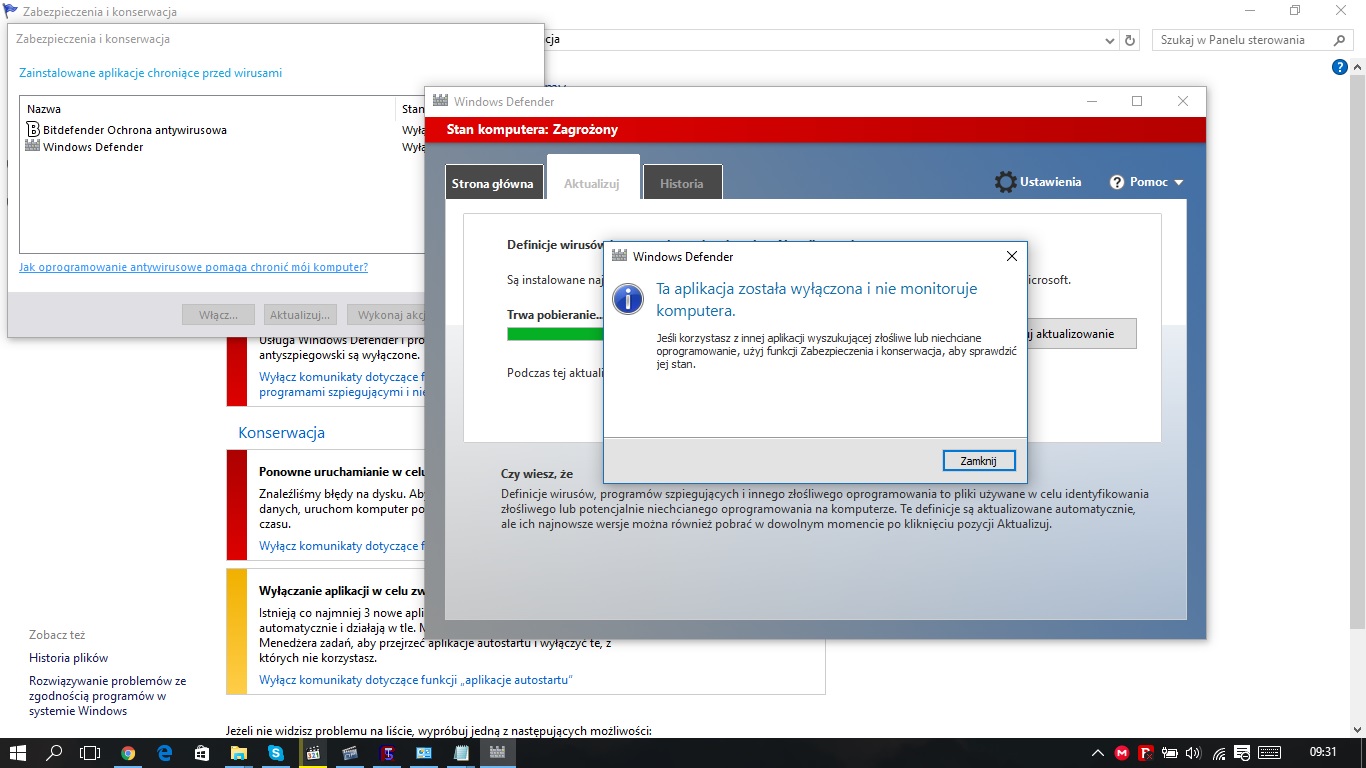Open the Pomoc dropdown arrow

click(x=1178, y=183)
